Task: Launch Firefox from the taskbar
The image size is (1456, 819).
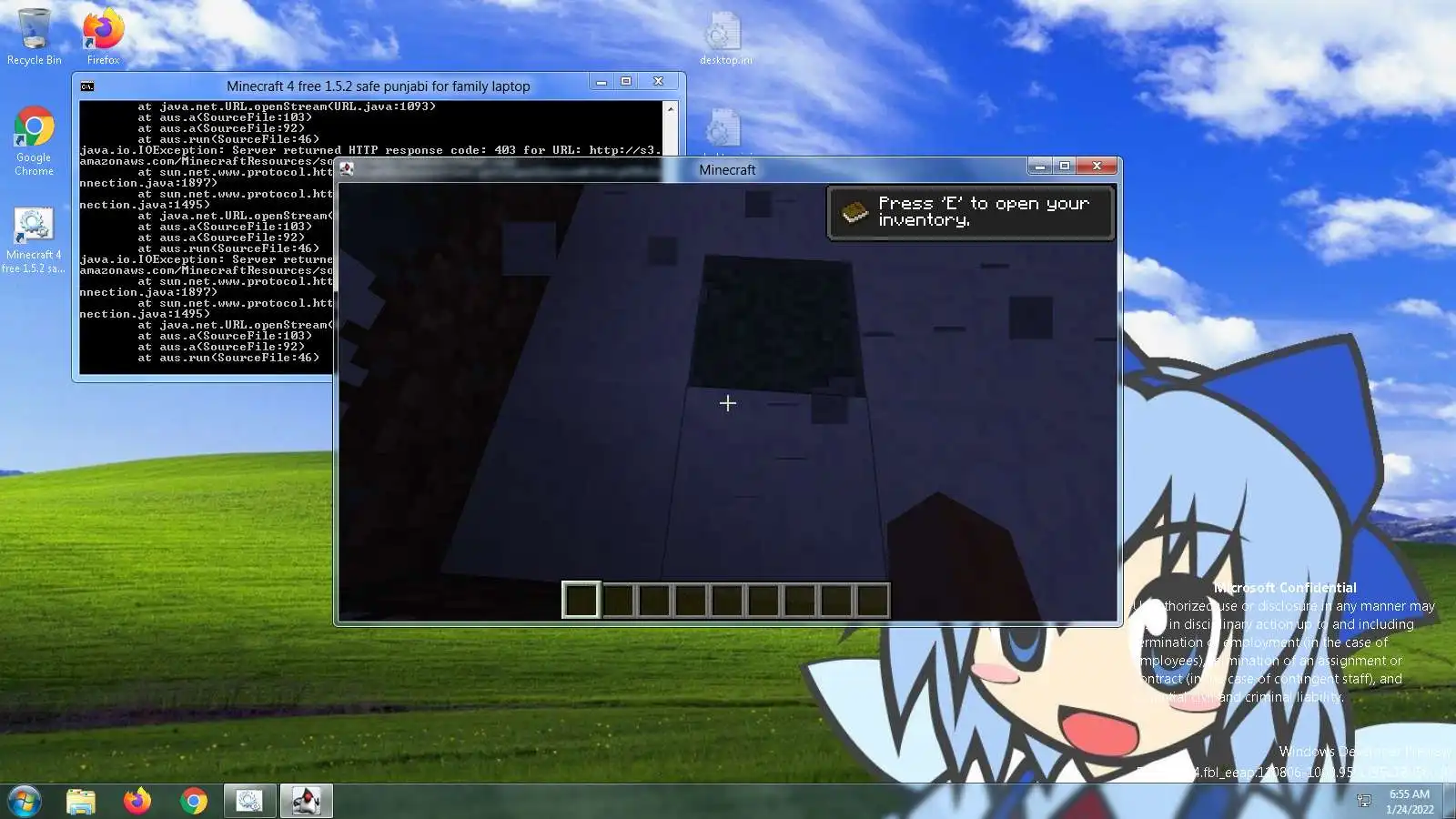Action: click(137, 801)
